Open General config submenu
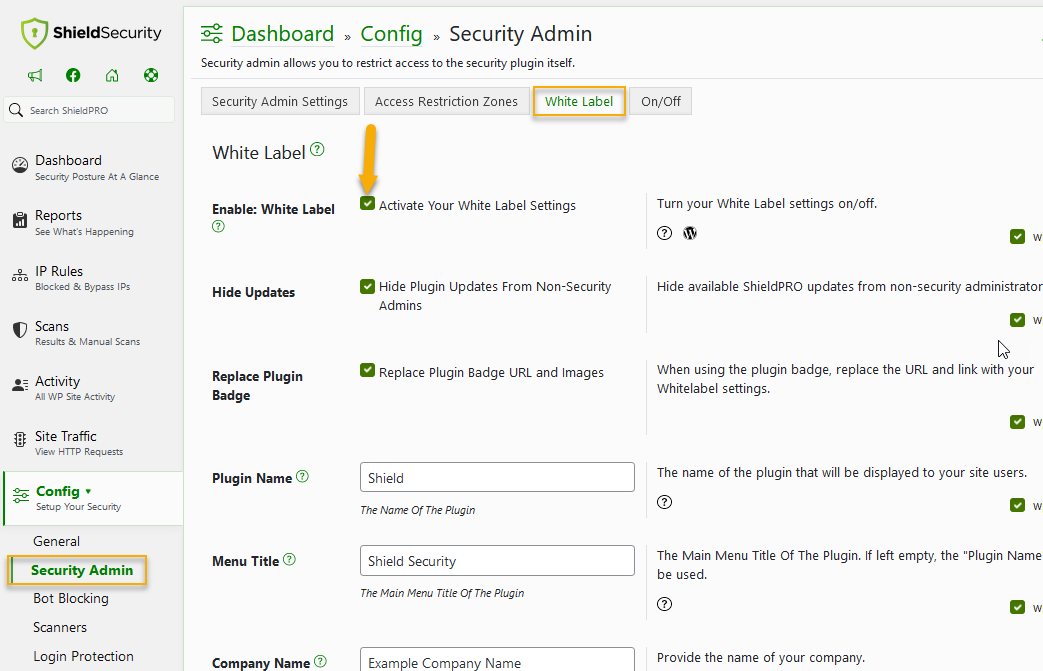 57,541
